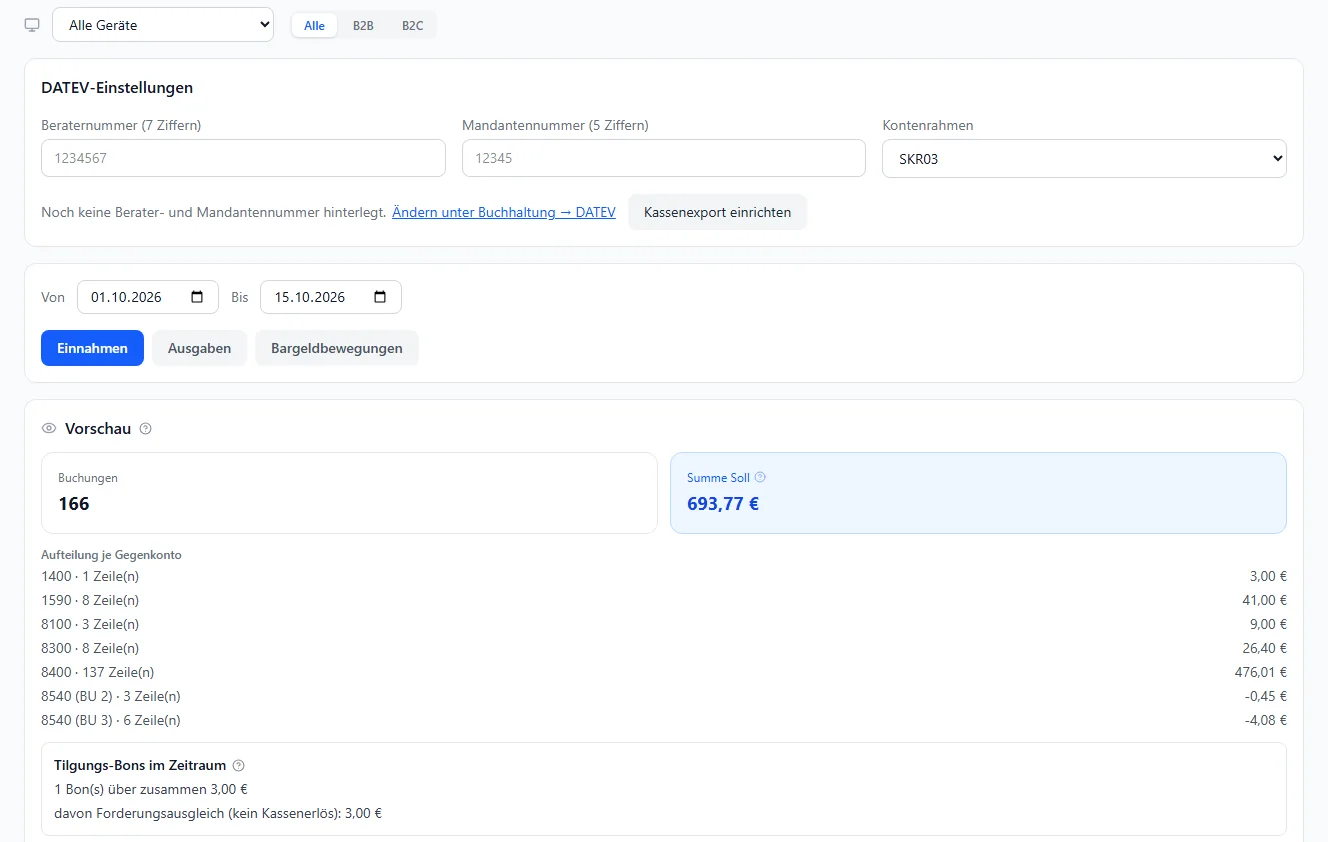Click the Buchungen count 166
Image resolution: width=1328 pixels, height=842 pixels.
pyautogui.click(x=74, y=504)
